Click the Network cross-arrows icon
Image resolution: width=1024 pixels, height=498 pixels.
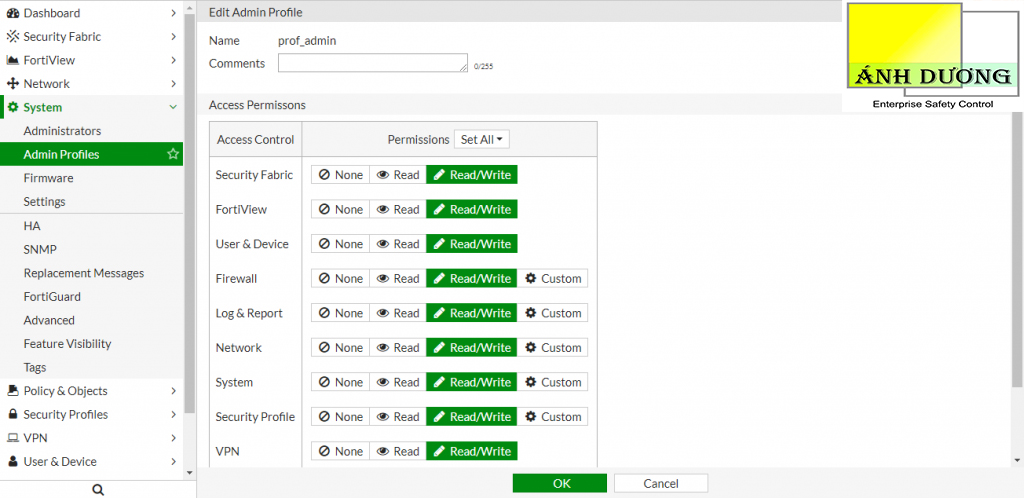(x=12, y=84)
